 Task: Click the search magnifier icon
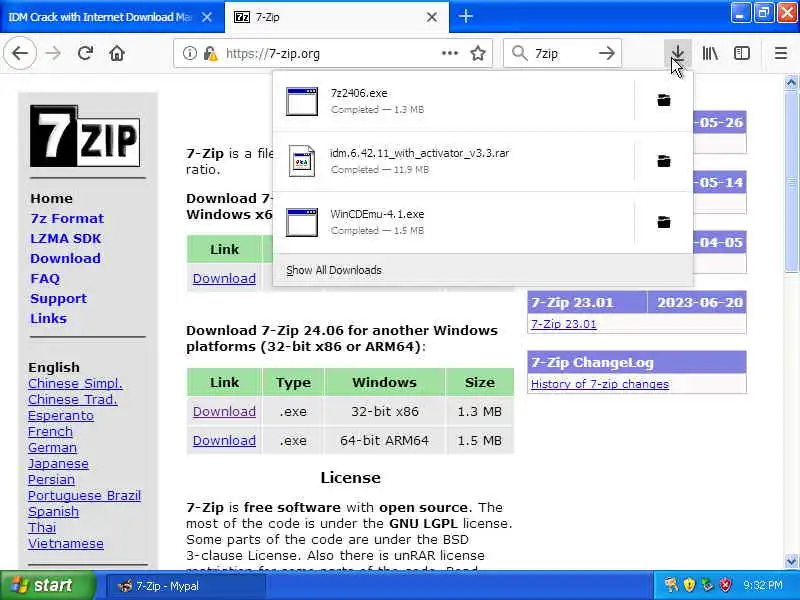pos(519,53)
